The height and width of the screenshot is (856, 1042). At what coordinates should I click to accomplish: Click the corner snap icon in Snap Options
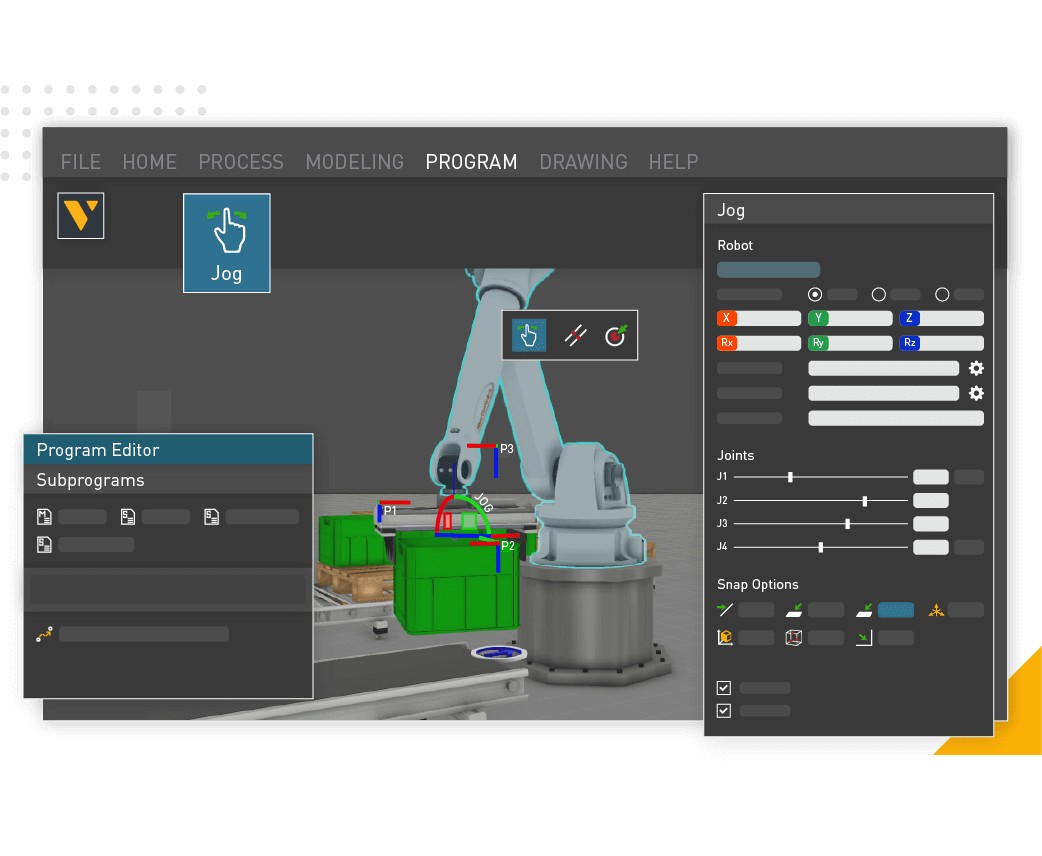pyautogui.click(x=863, y=637)
